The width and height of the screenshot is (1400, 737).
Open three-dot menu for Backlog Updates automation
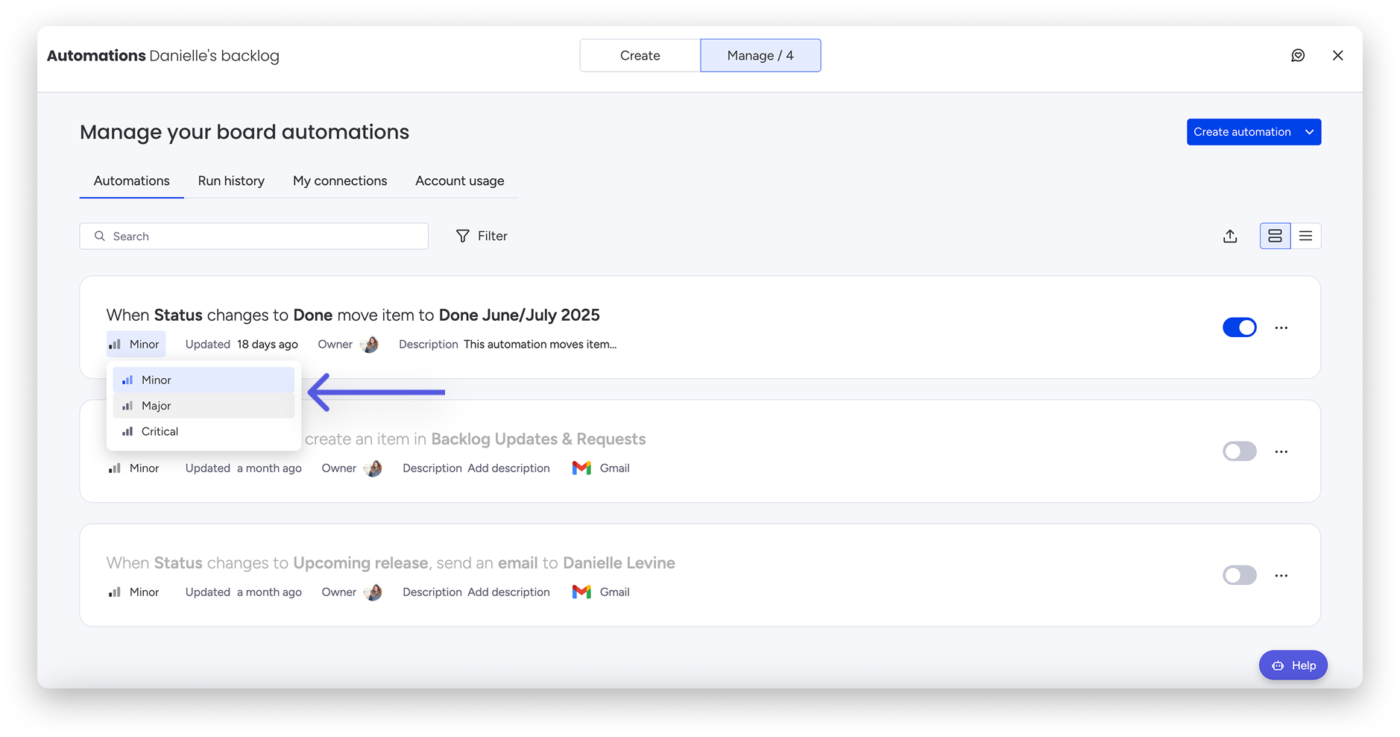point(1281,452)
